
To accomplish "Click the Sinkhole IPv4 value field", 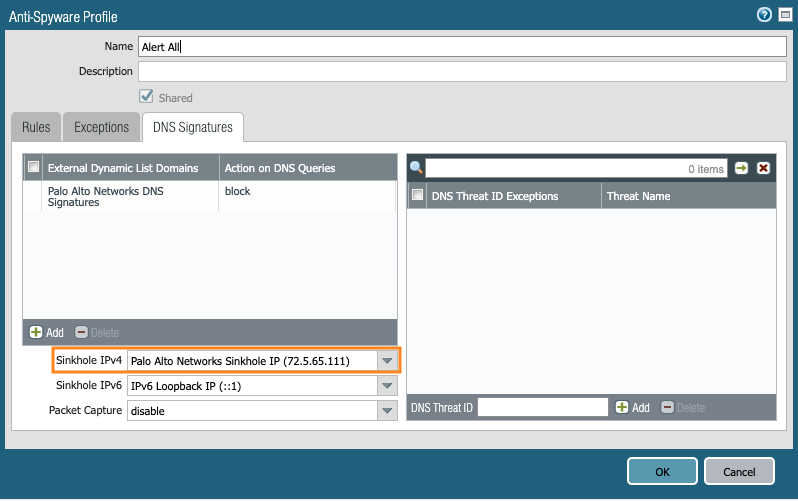I will (x=252, y=360).
